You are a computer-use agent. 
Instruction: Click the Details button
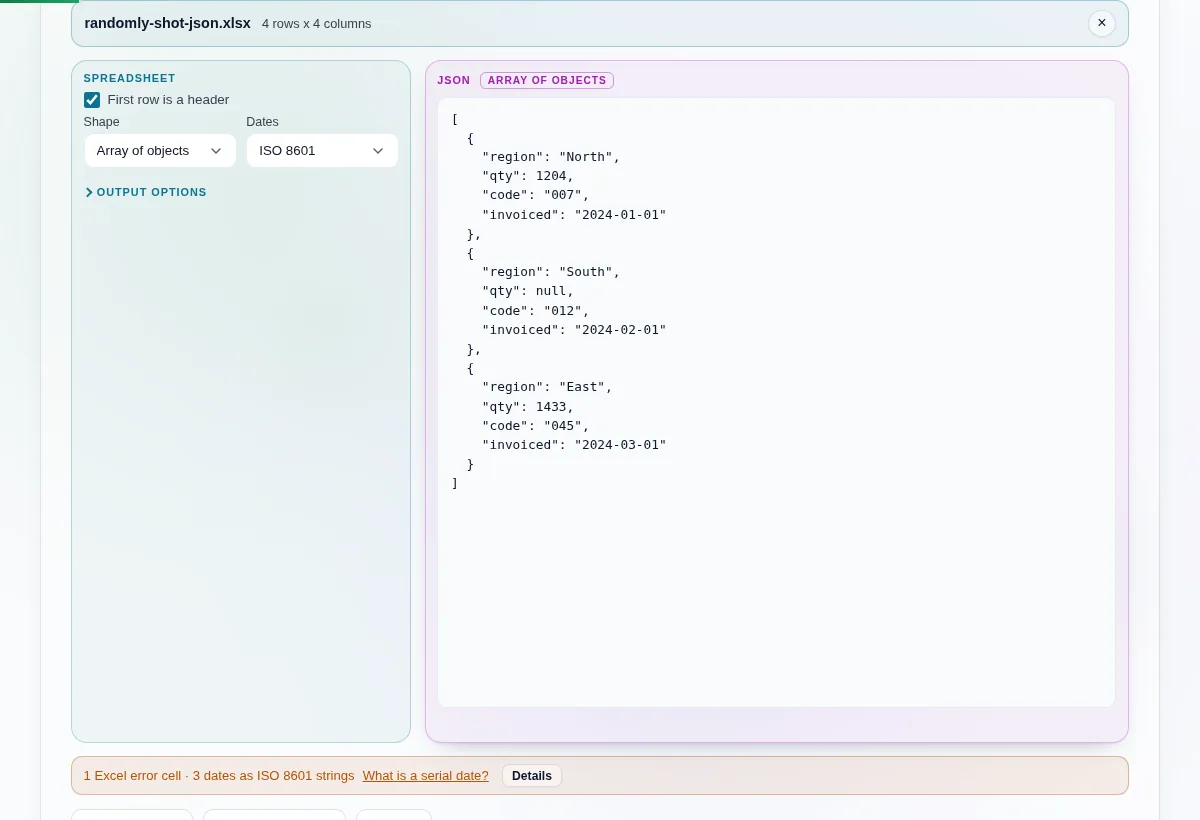click(532, 776)
